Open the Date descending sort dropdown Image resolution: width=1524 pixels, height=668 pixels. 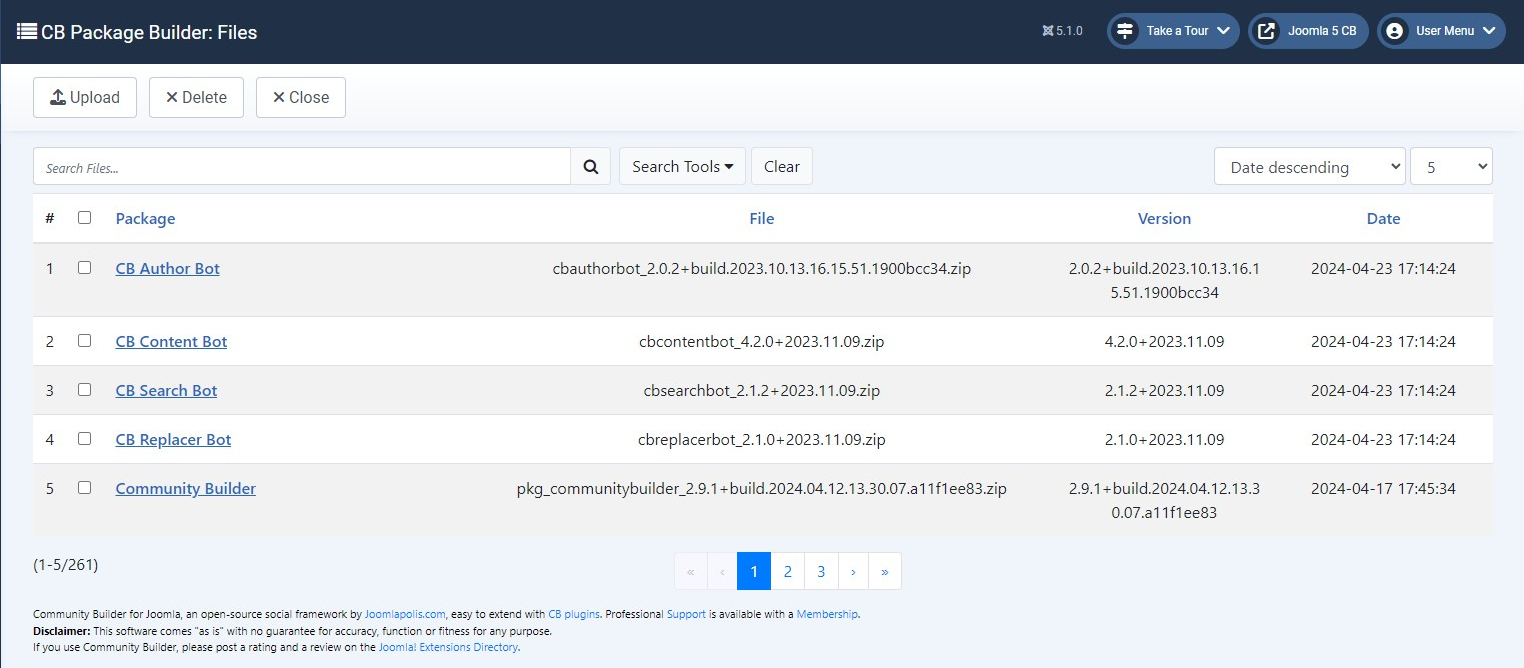tap(1310, 166)
